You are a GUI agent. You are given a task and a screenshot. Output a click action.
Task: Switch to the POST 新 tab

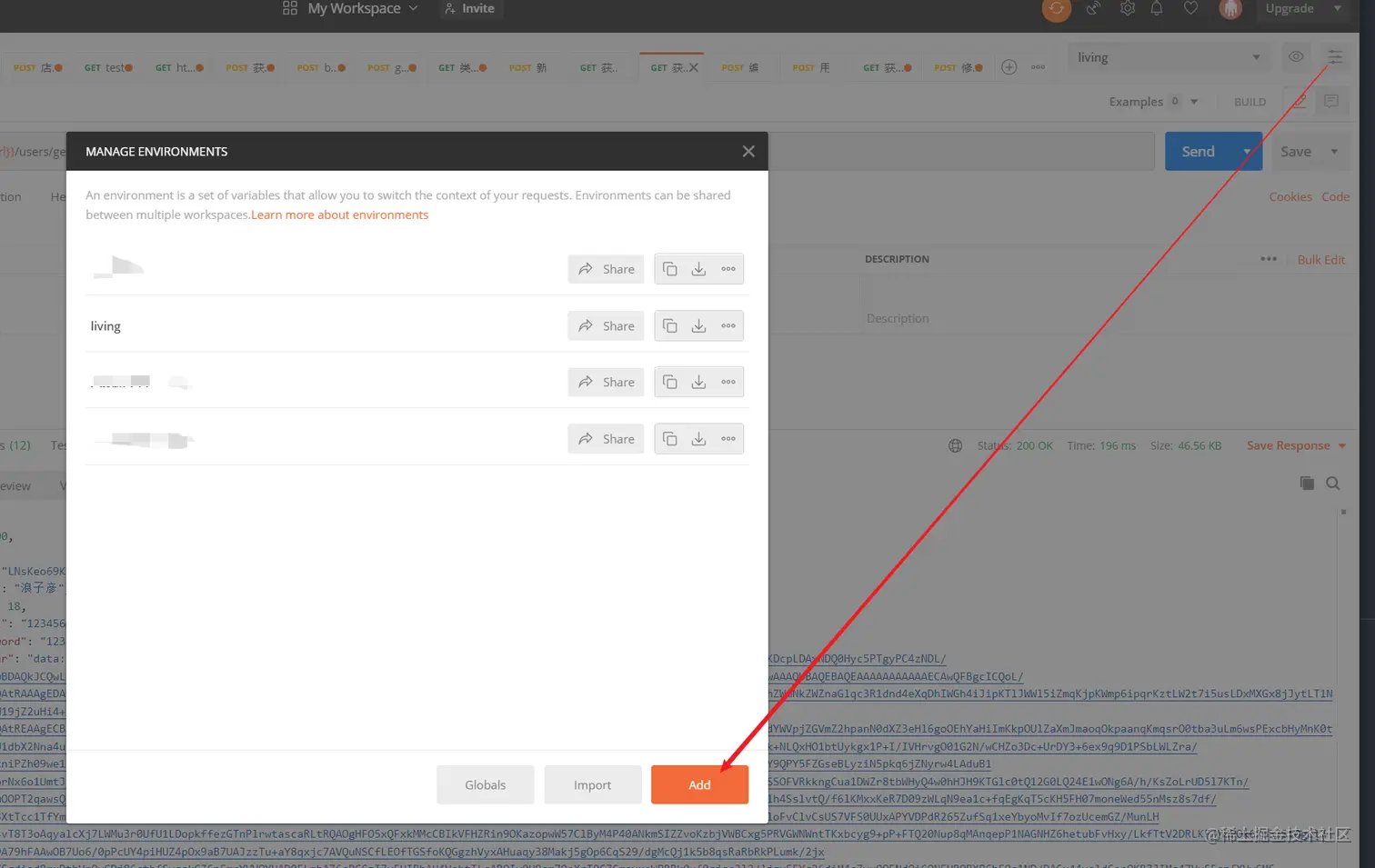coord(528,67)
